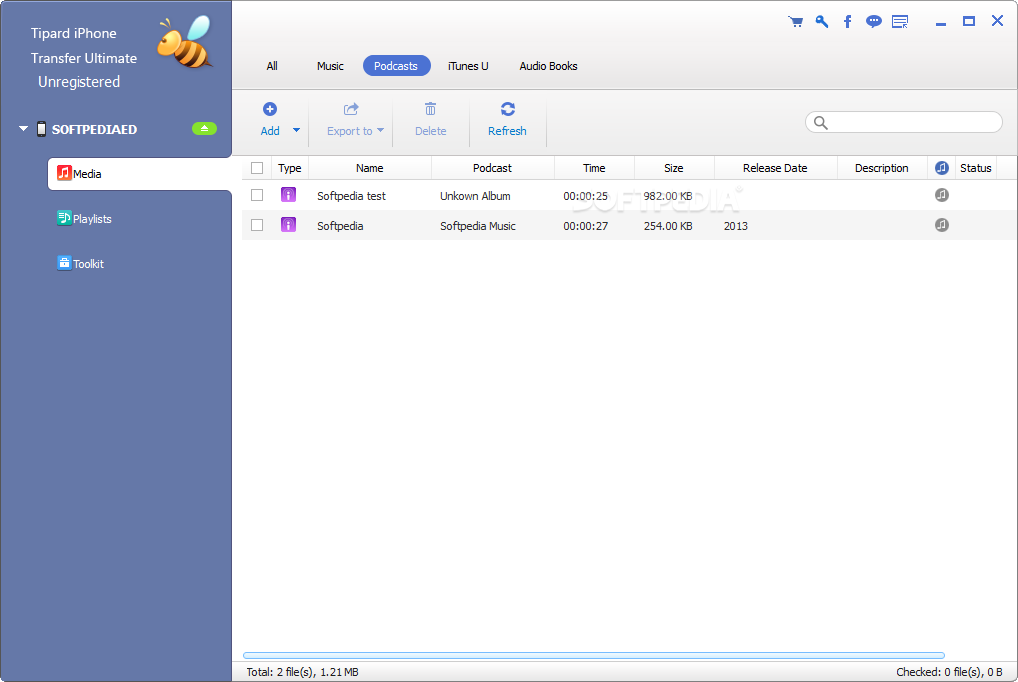Select the "Softpedia Music" podcast cell
This screenshot has height=682, width=1018.
click(x=478, y=225)
